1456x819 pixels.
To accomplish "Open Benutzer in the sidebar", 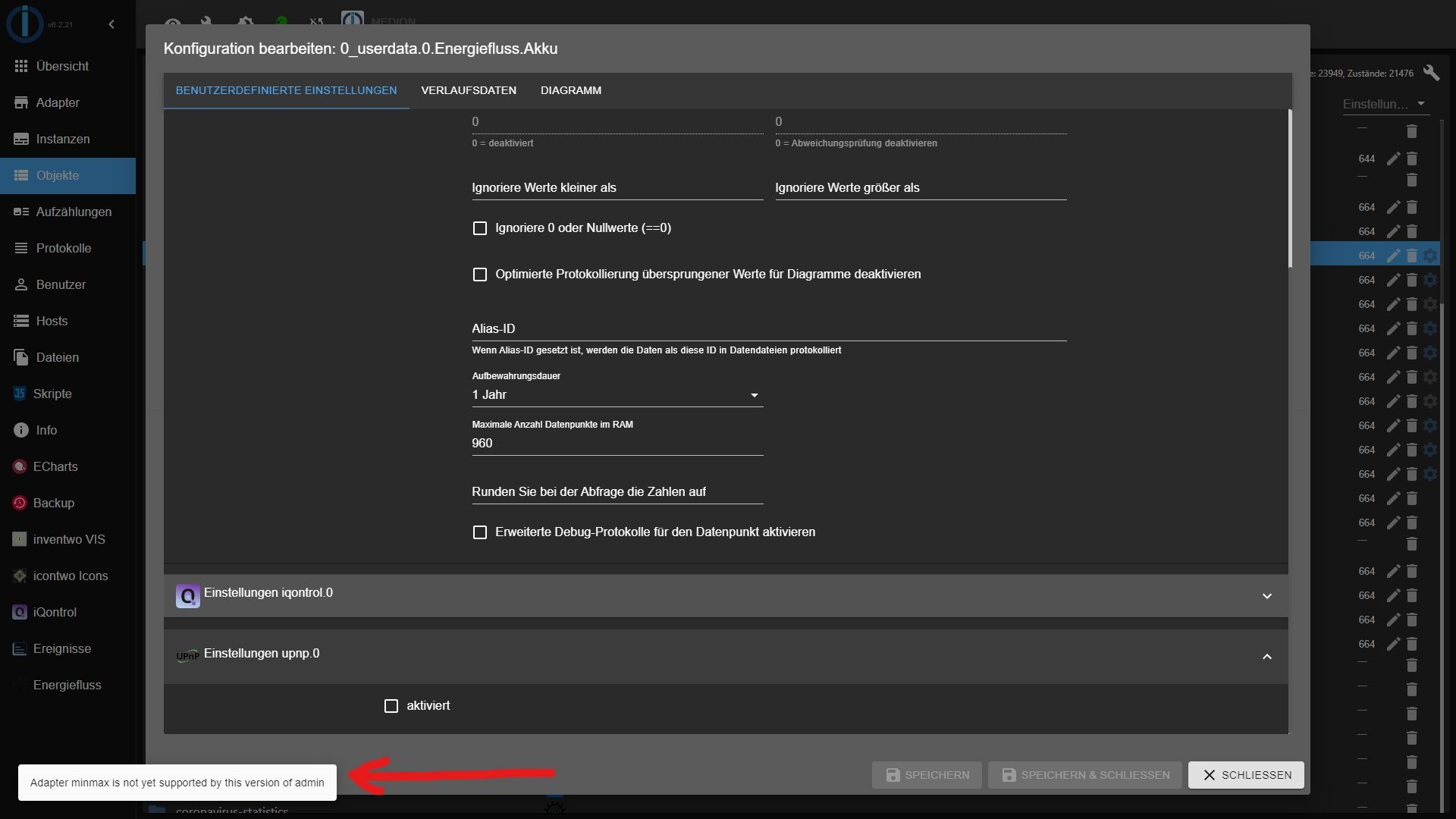I will click(67, 284).
